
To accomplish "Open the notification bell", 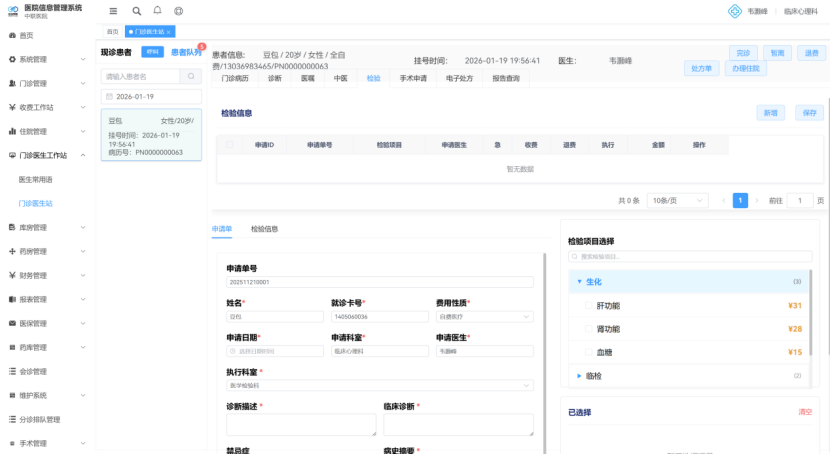I will click(x=157, y=11).
